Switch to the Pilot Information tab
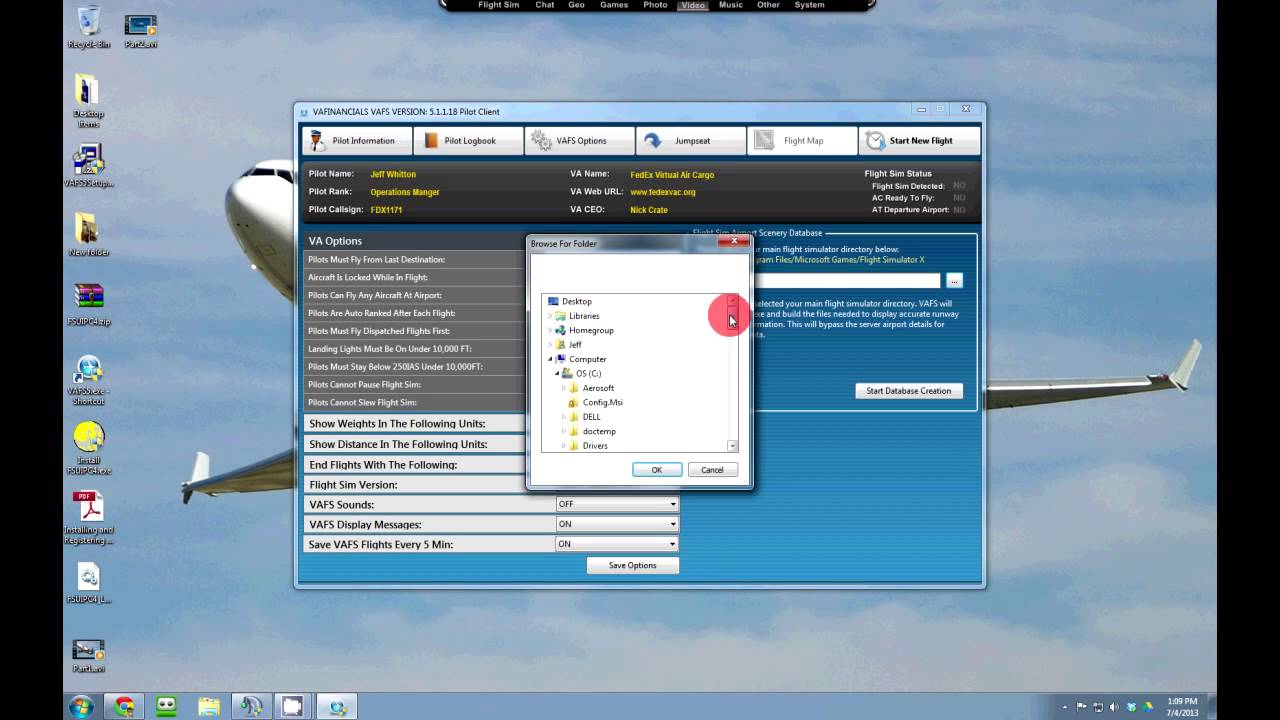1280x720 pixels. tap(357, 141)
